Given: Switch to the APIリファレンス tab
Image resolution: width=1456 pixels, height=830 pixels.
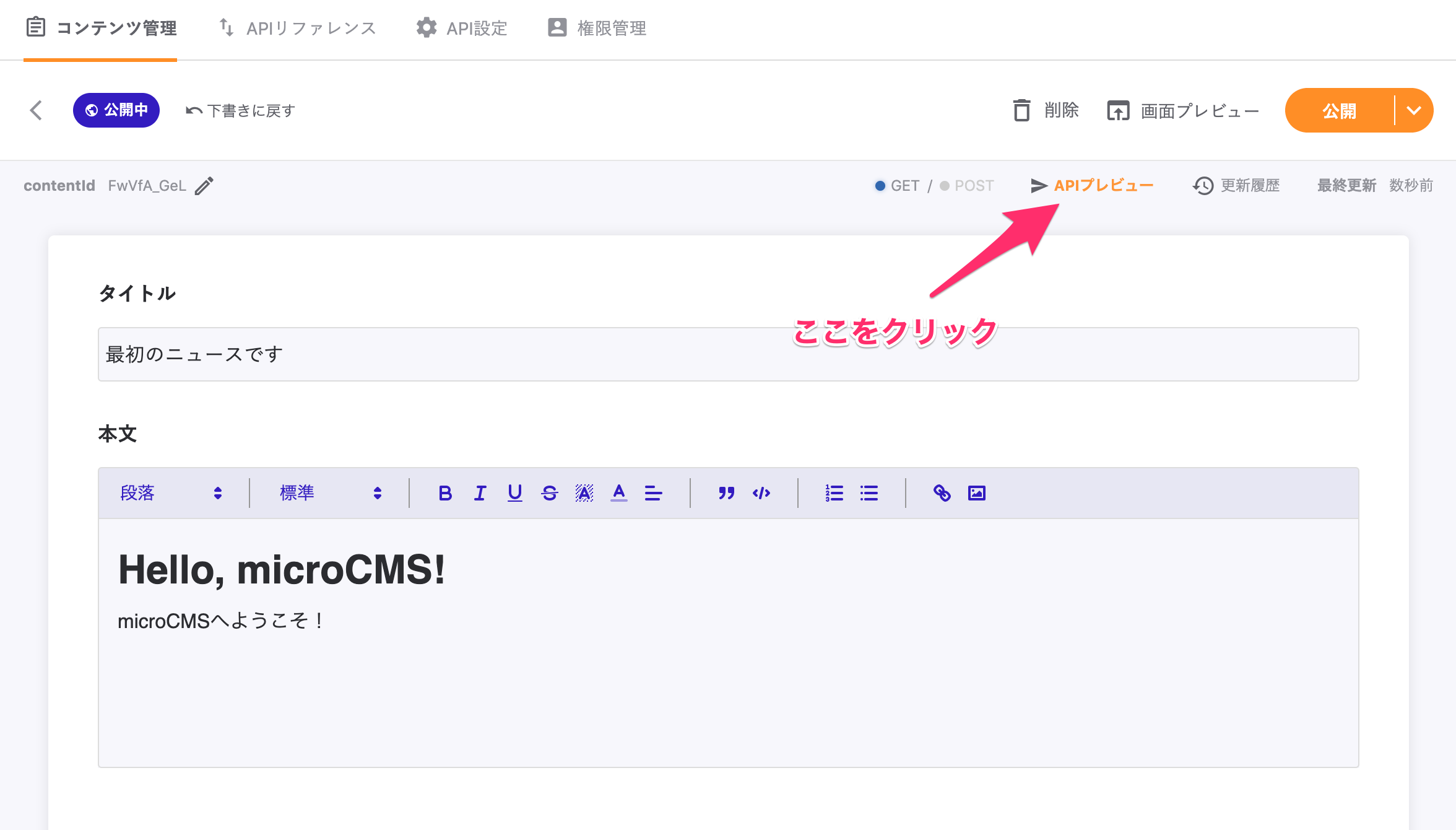Looking at the screenshot, I should tap(297, 27).
